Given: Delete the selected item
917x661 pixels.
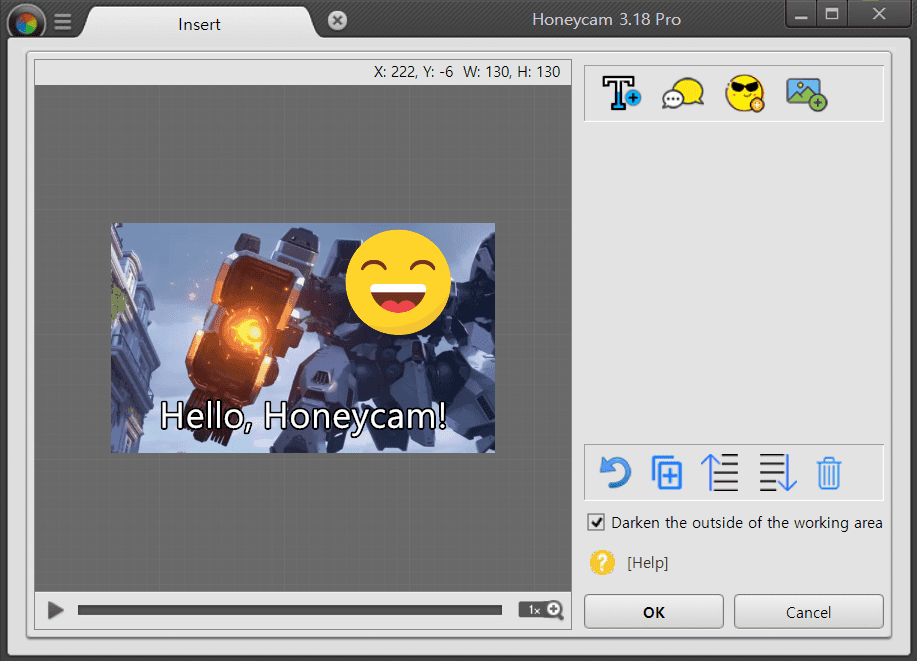Looking at the screenshot, I should click(x=828, y=472).
